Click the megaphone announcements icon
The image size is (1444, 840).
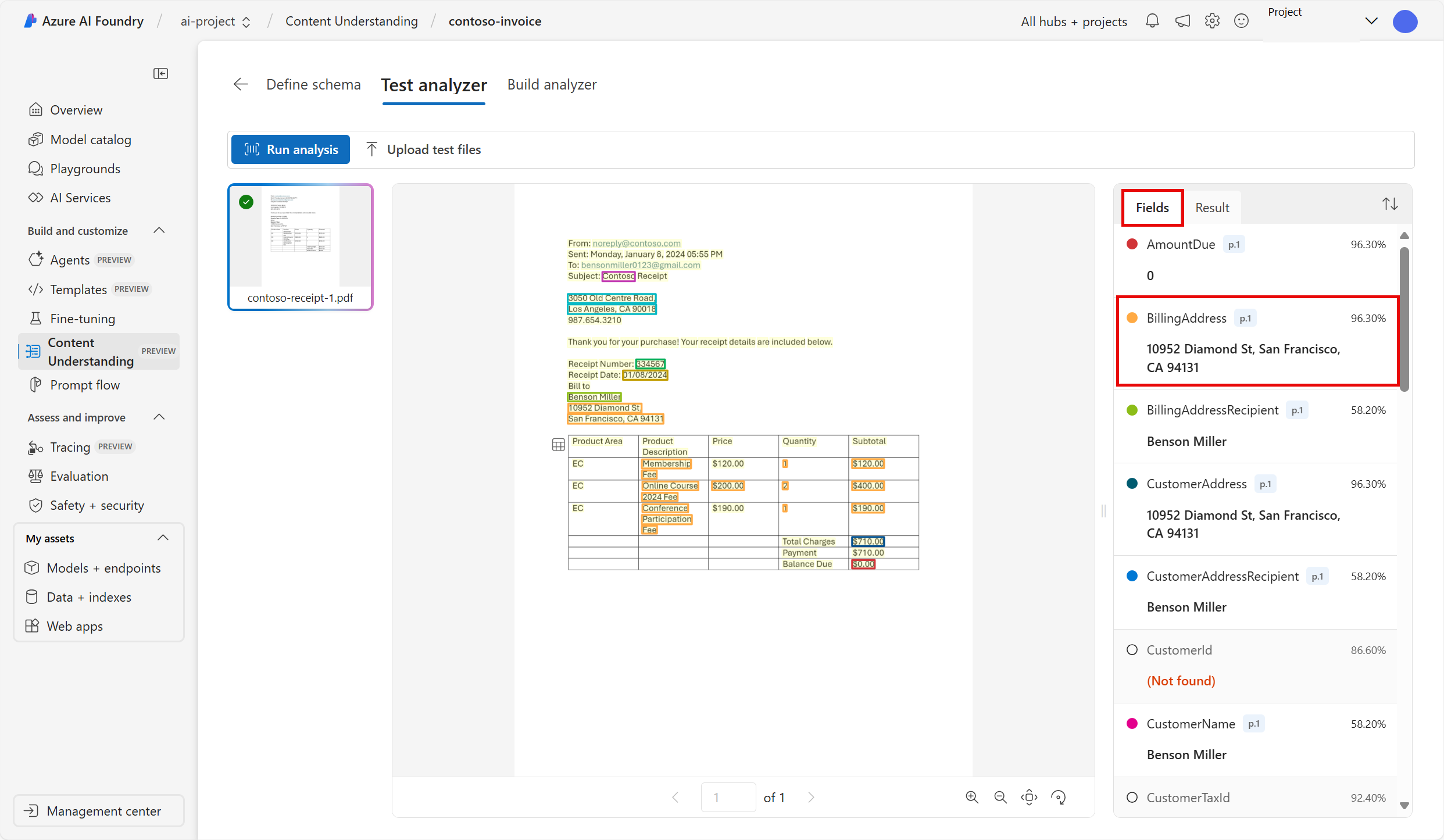[1182, 22]
